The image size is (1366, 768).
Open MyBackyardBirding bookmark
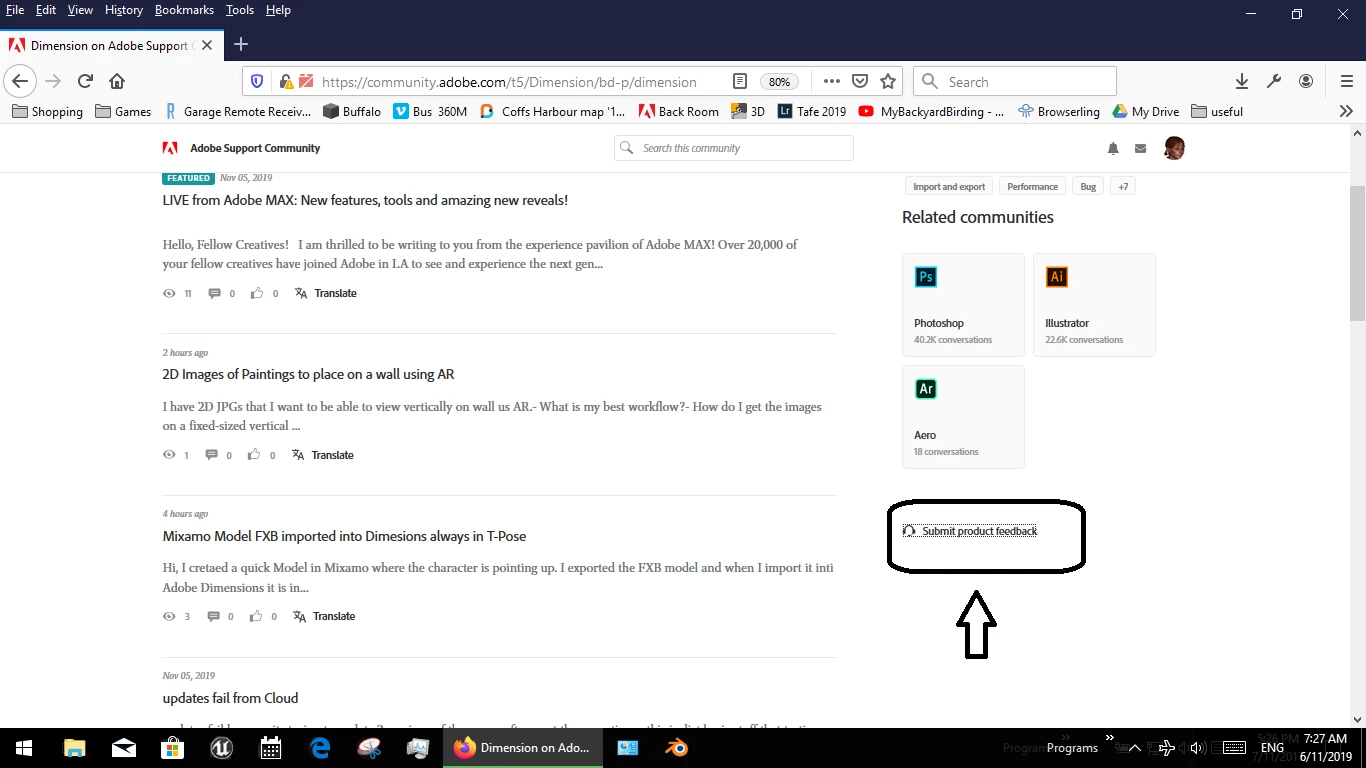(931, 111)
